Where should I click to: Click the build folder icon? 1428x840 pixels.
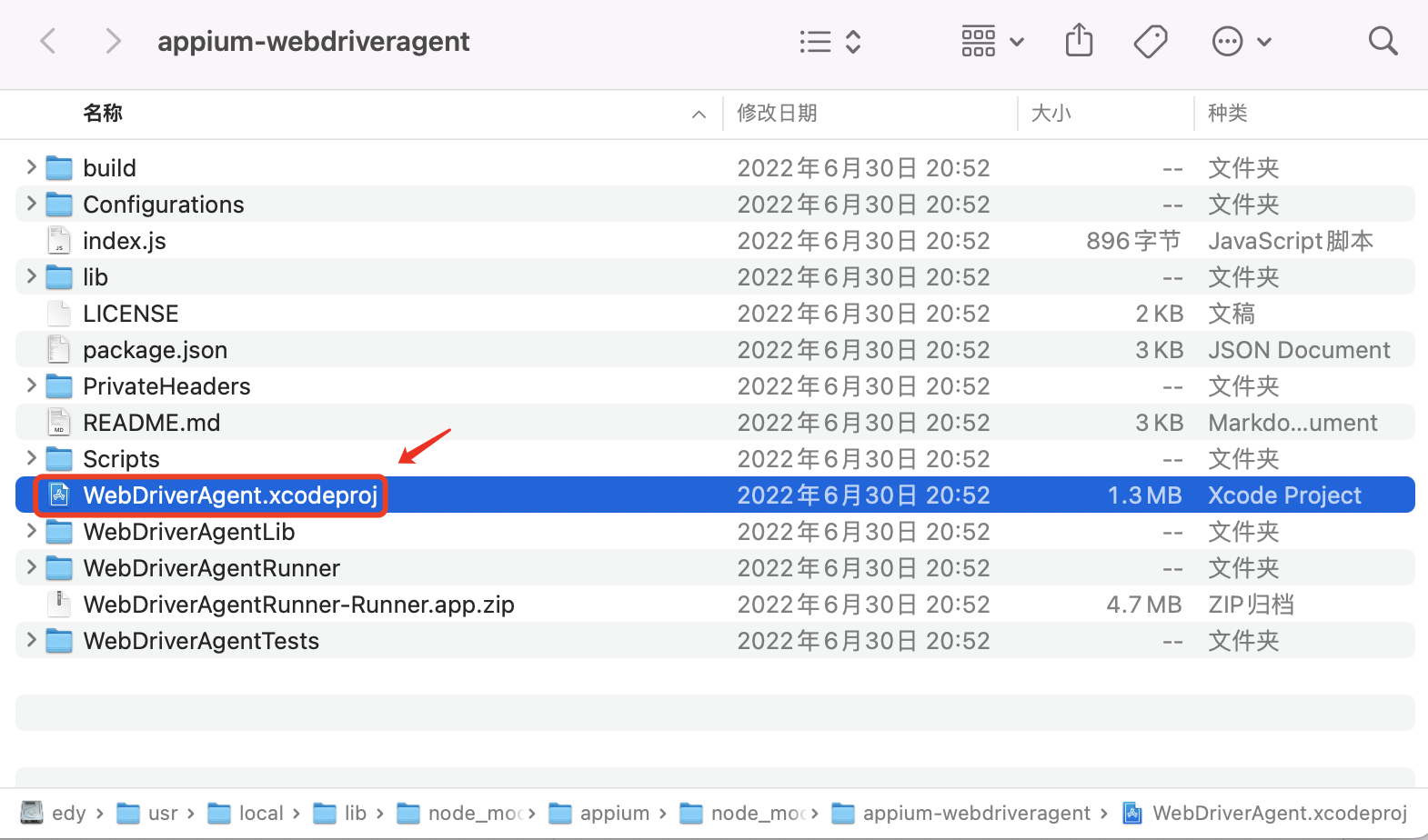tap(59, 168)
